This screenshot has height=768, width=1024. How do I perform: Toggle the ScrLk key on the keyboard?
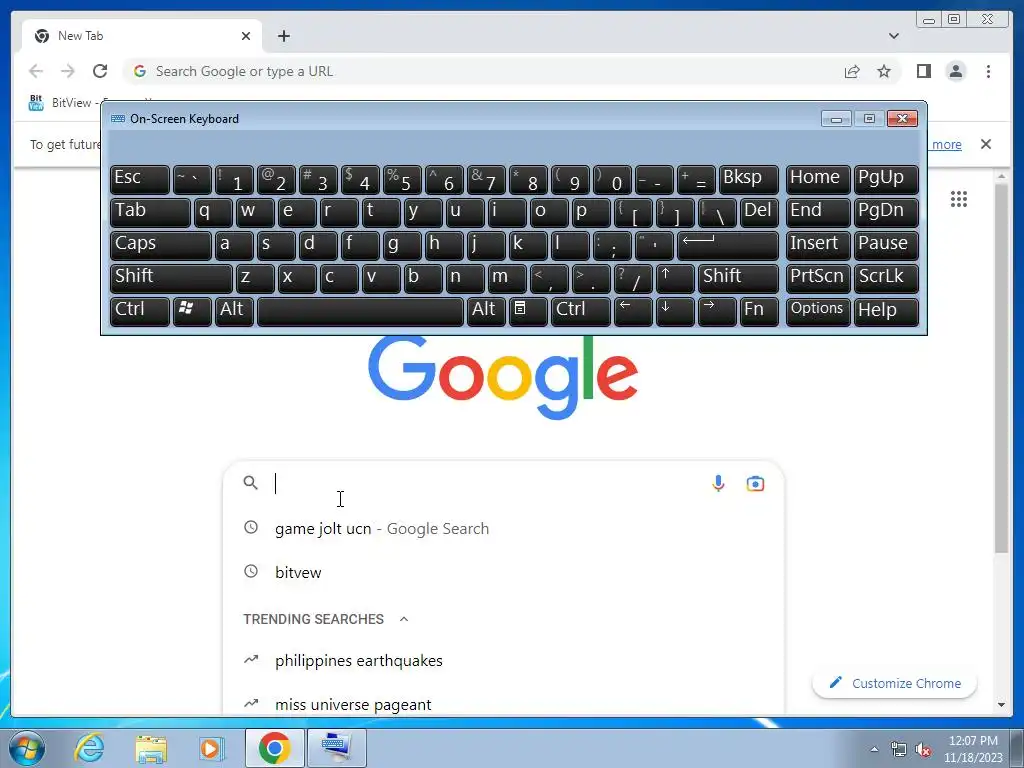click(886, 278)
